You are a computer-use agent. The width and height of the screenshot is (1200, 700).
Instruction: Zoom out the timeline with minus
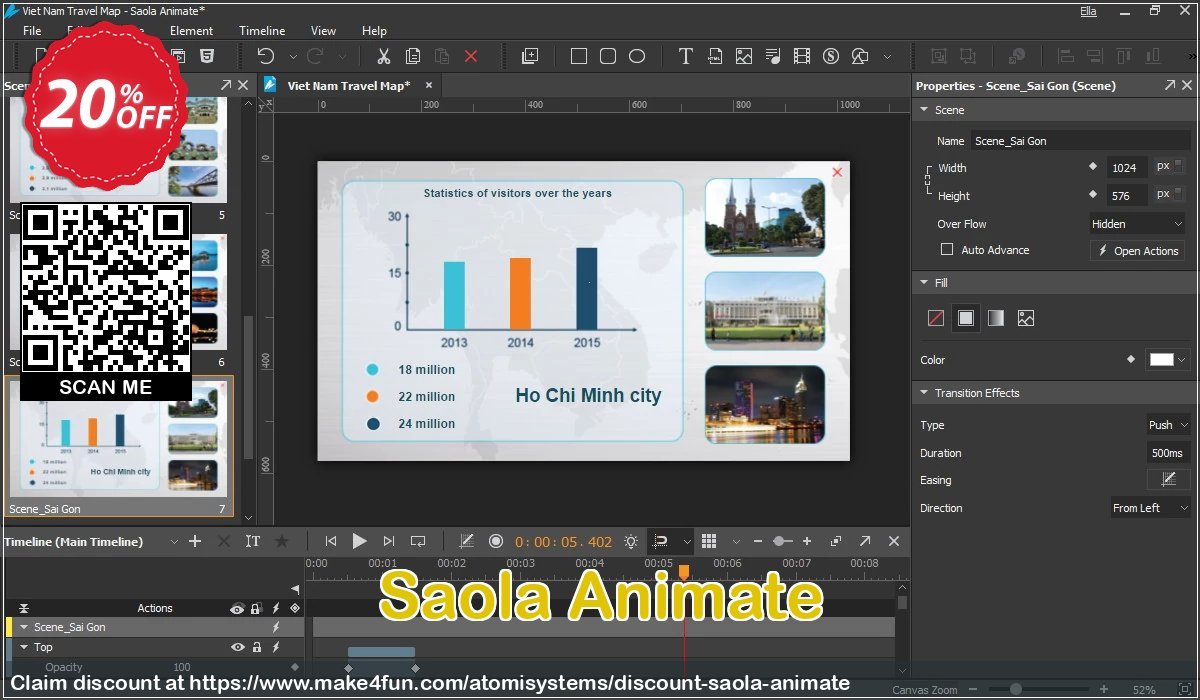click(x=758, y=541)
